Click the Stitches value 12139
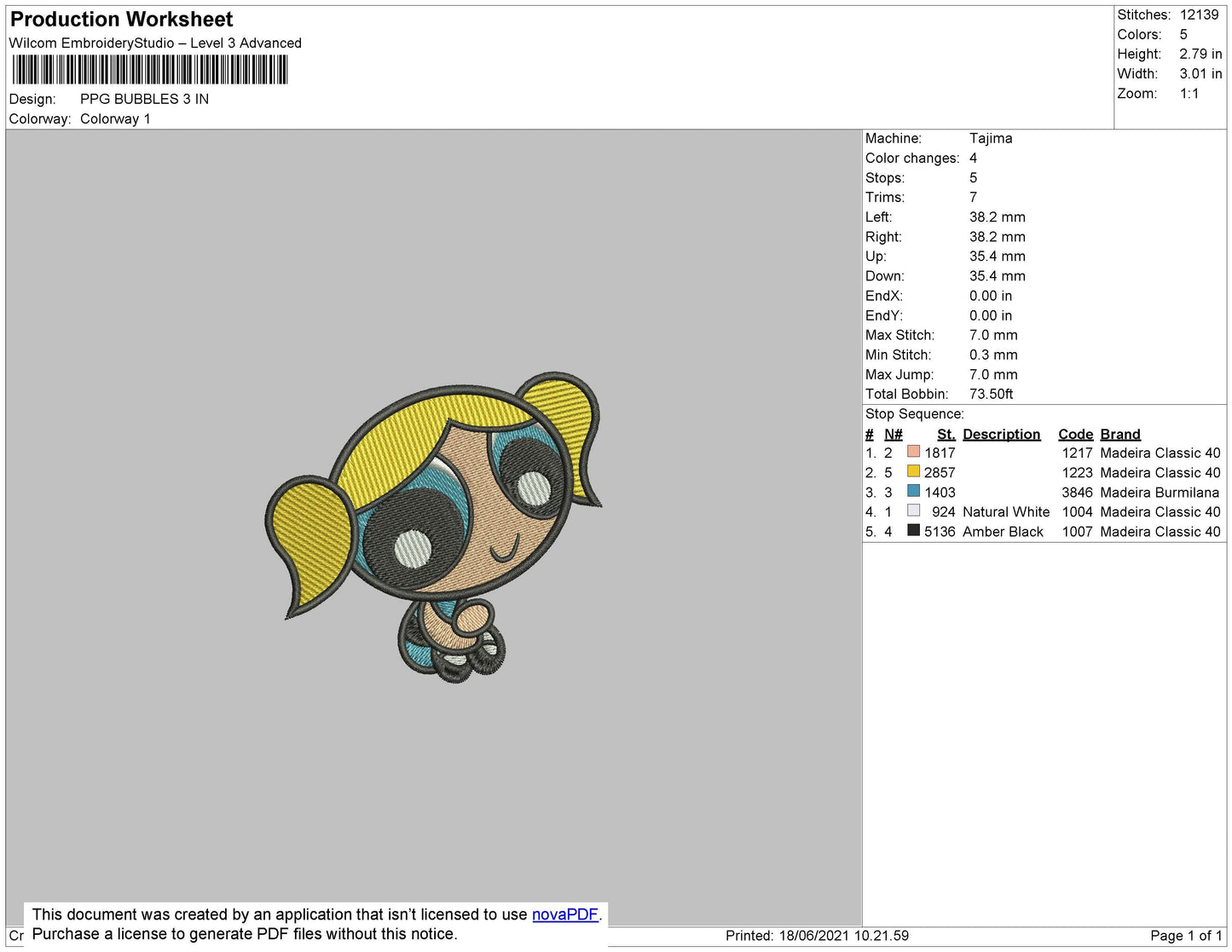This screenshot has height=952, width=1232. pyautogui.click(x=1200, y=14)
